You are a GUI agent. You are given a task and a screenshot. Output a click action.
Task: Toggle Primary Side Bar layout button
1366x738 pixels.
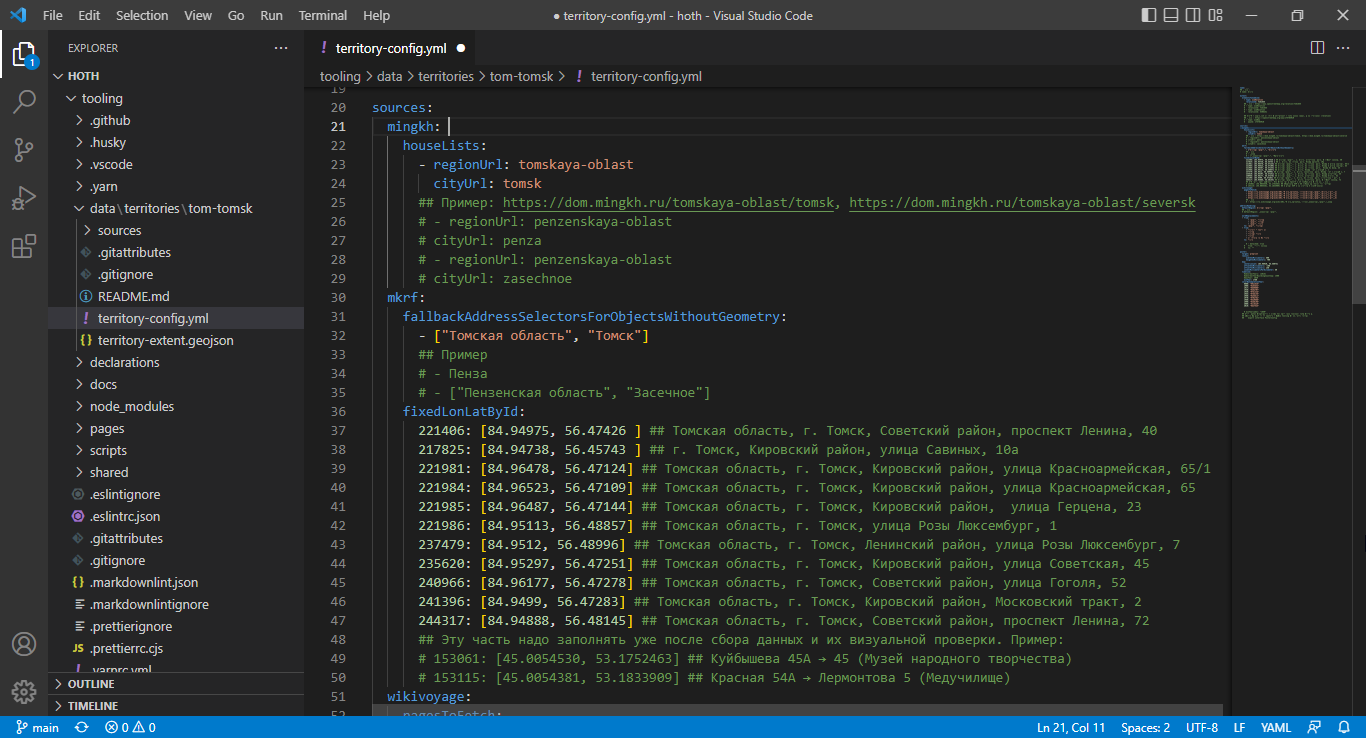coord(1150,15)
